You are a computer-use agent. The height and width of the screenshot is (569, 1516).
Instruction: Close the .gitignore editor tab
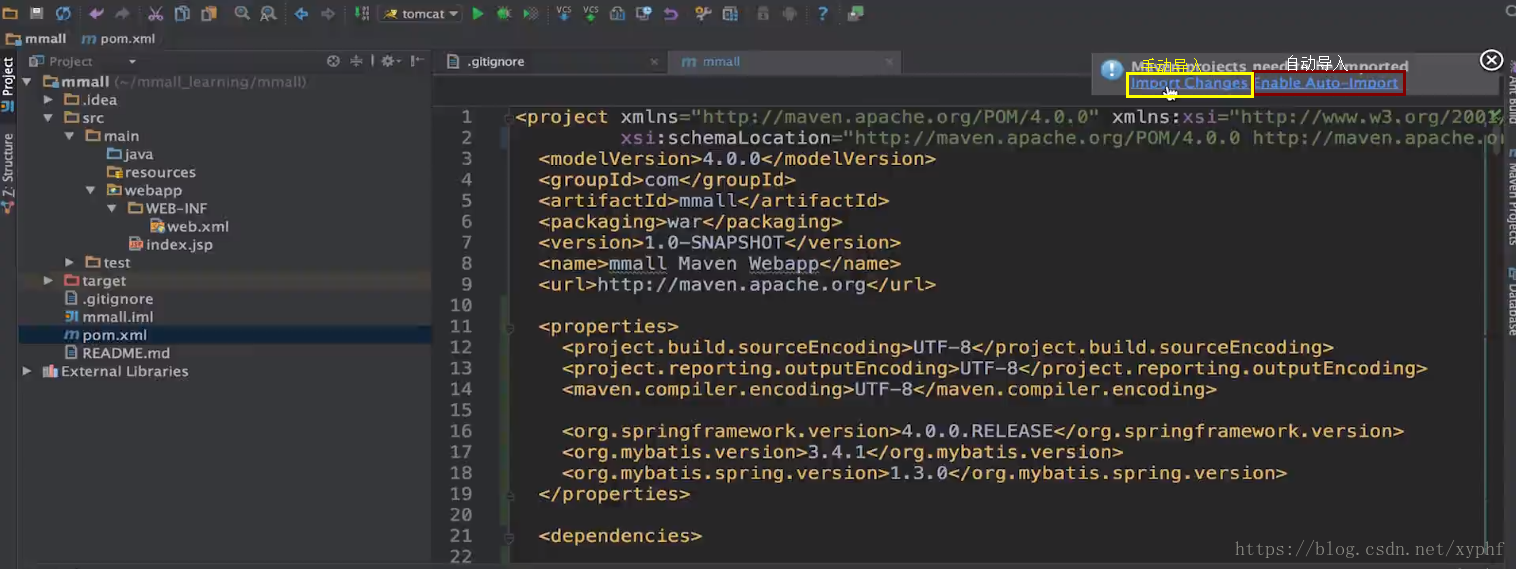654,62
